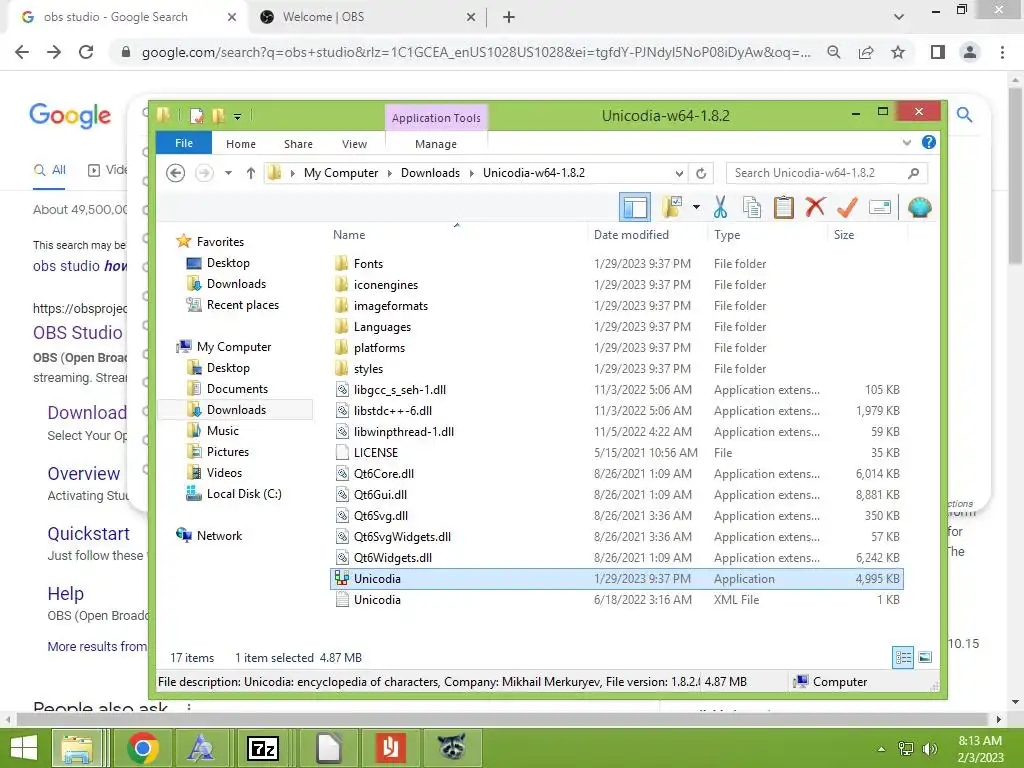The image size is (1024, 768).
Task: Open the Help question mark icon
Action: (x=929, y=142)
